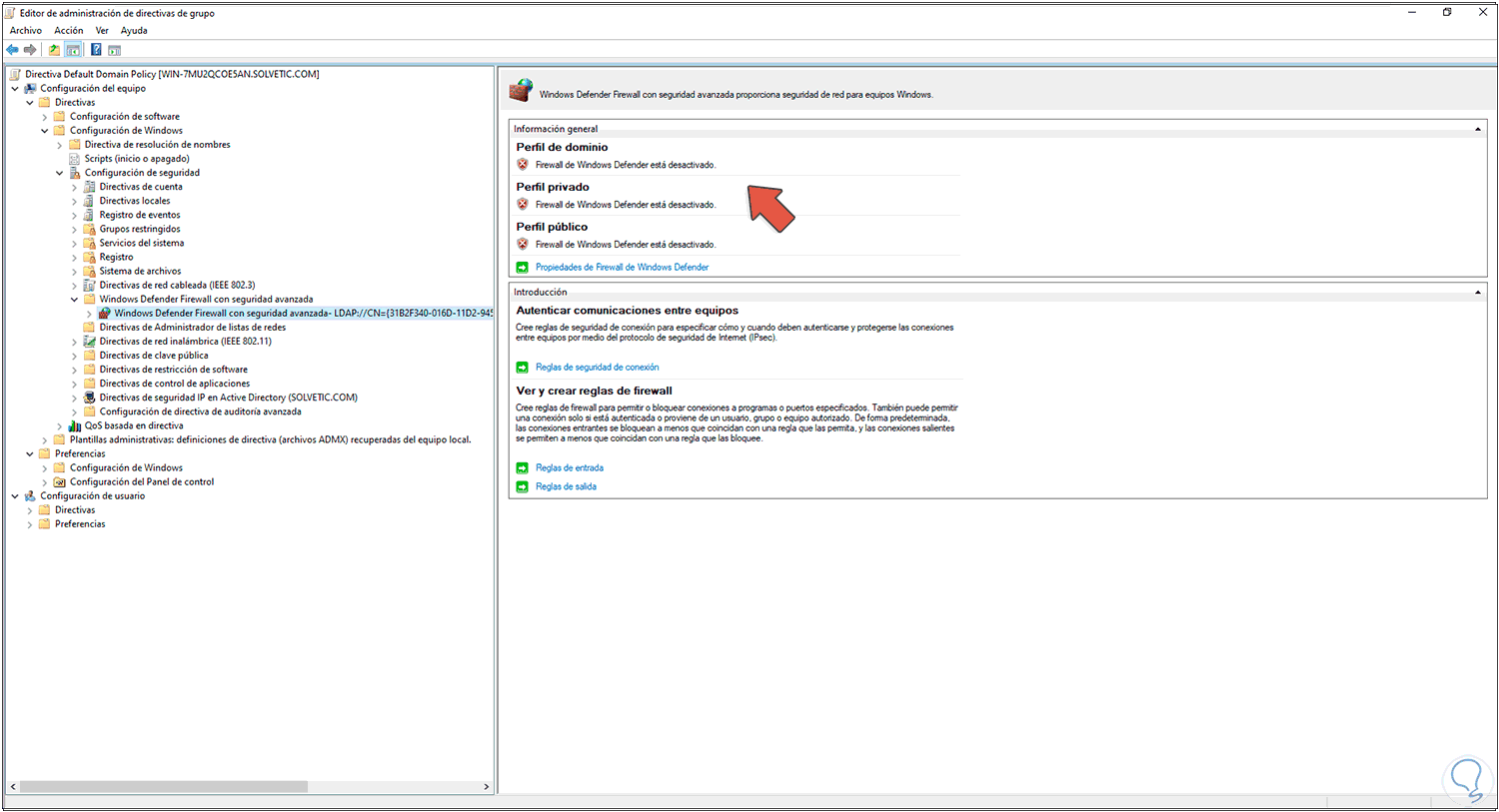The height and width of the screenshot is (812, 1499).
Task: Select Directivas under Configuración de usuario
Action: (x=75, y=509)
